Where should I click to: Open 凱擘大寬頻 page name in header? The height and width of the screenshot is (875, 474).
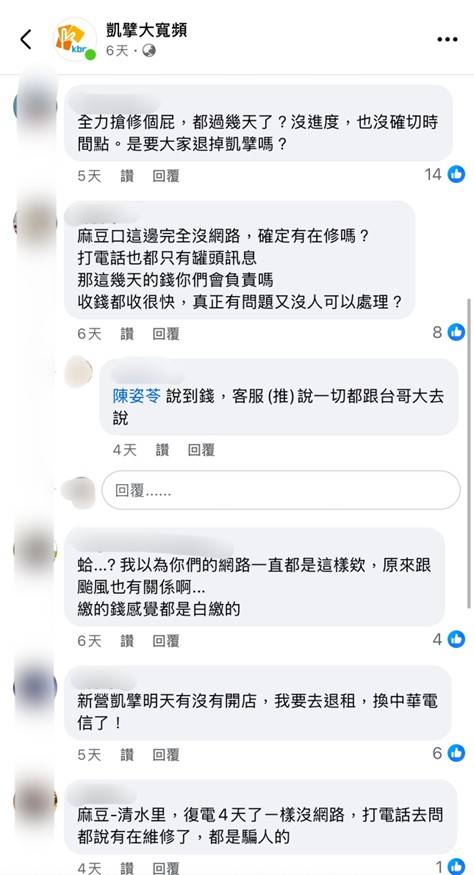coord(146,30)
